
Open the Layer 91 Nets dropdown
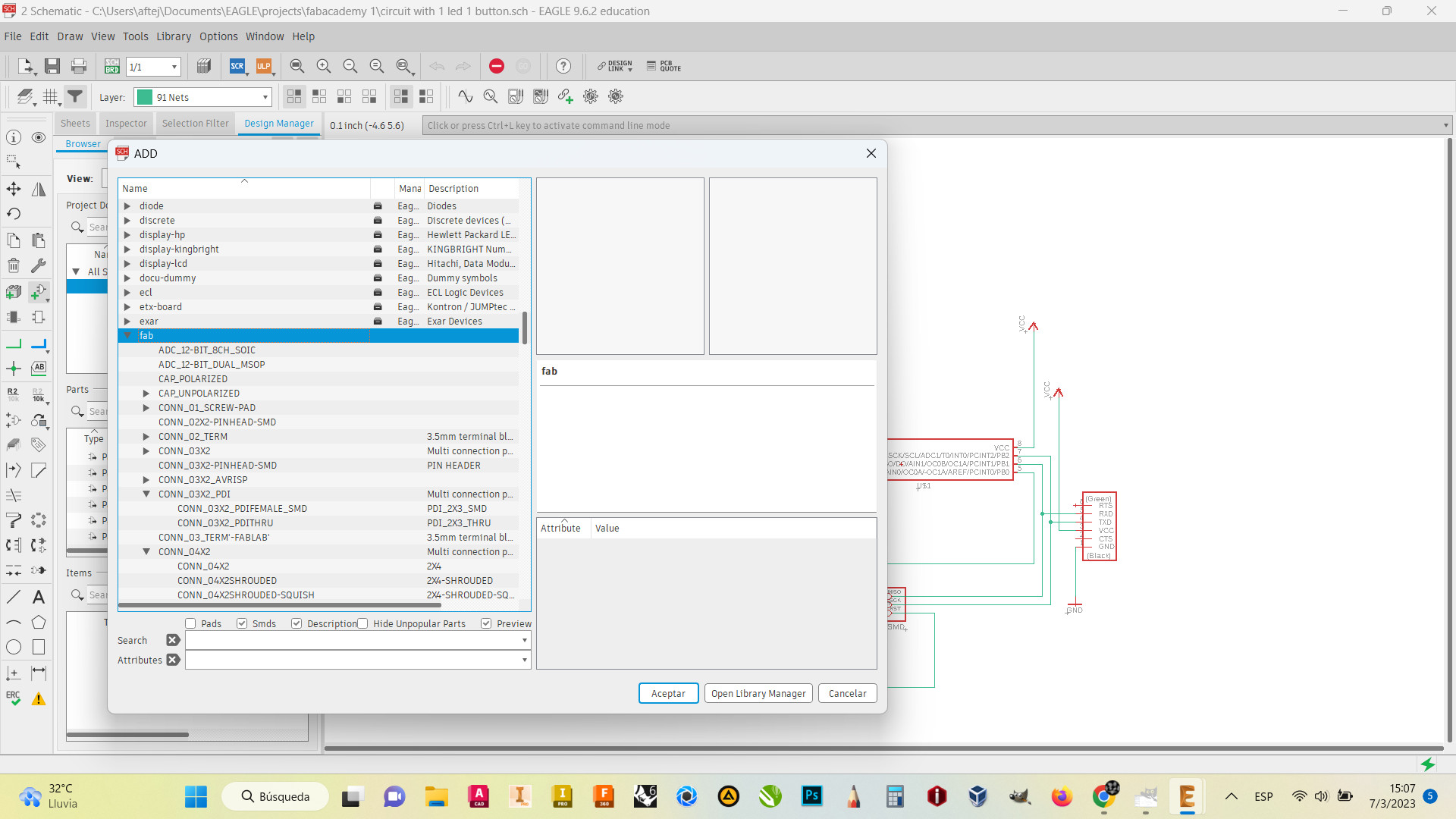pos(265,97)
